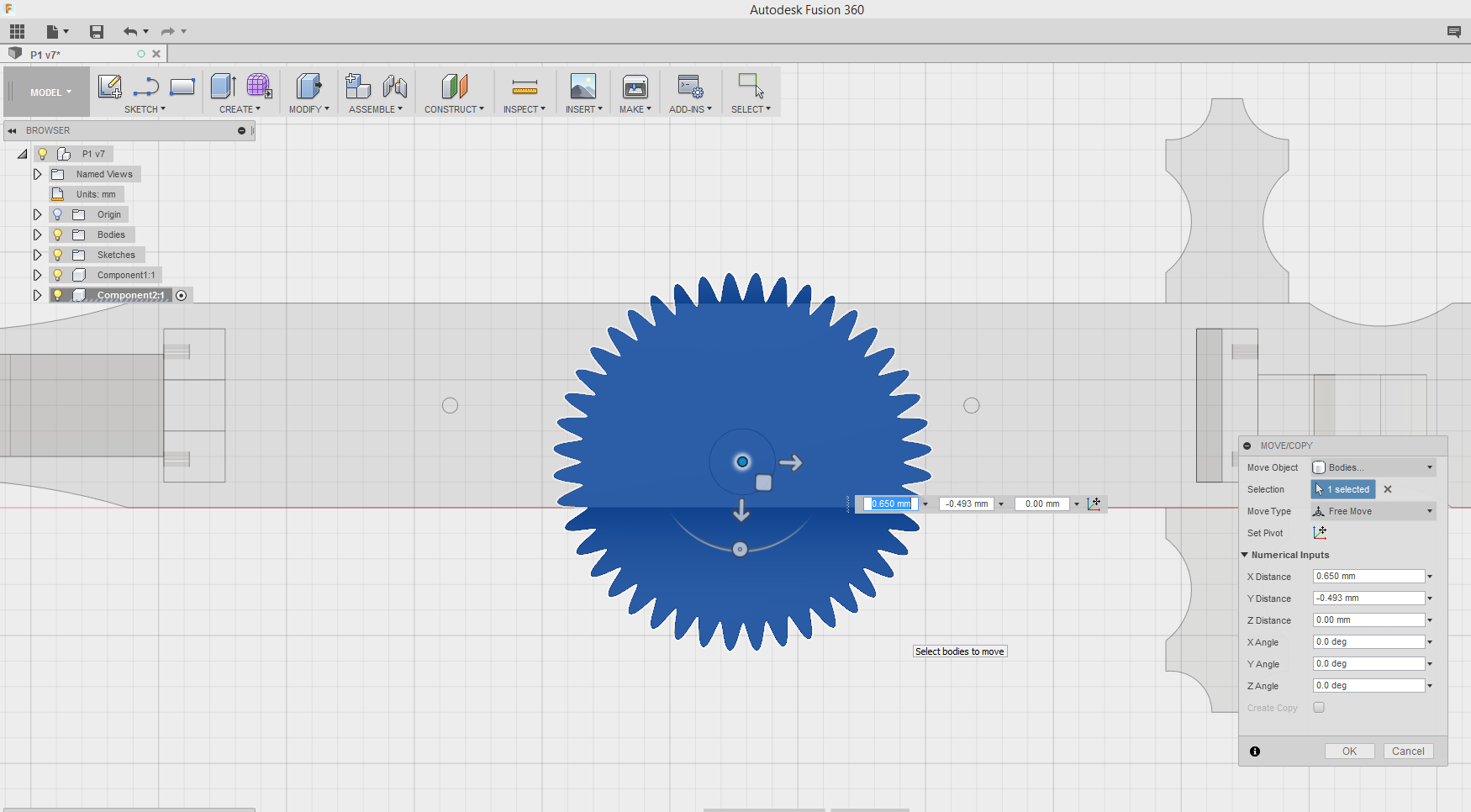Click the X Distance input field
The width and height of the screenshot is (1471, 812).
1368,577
